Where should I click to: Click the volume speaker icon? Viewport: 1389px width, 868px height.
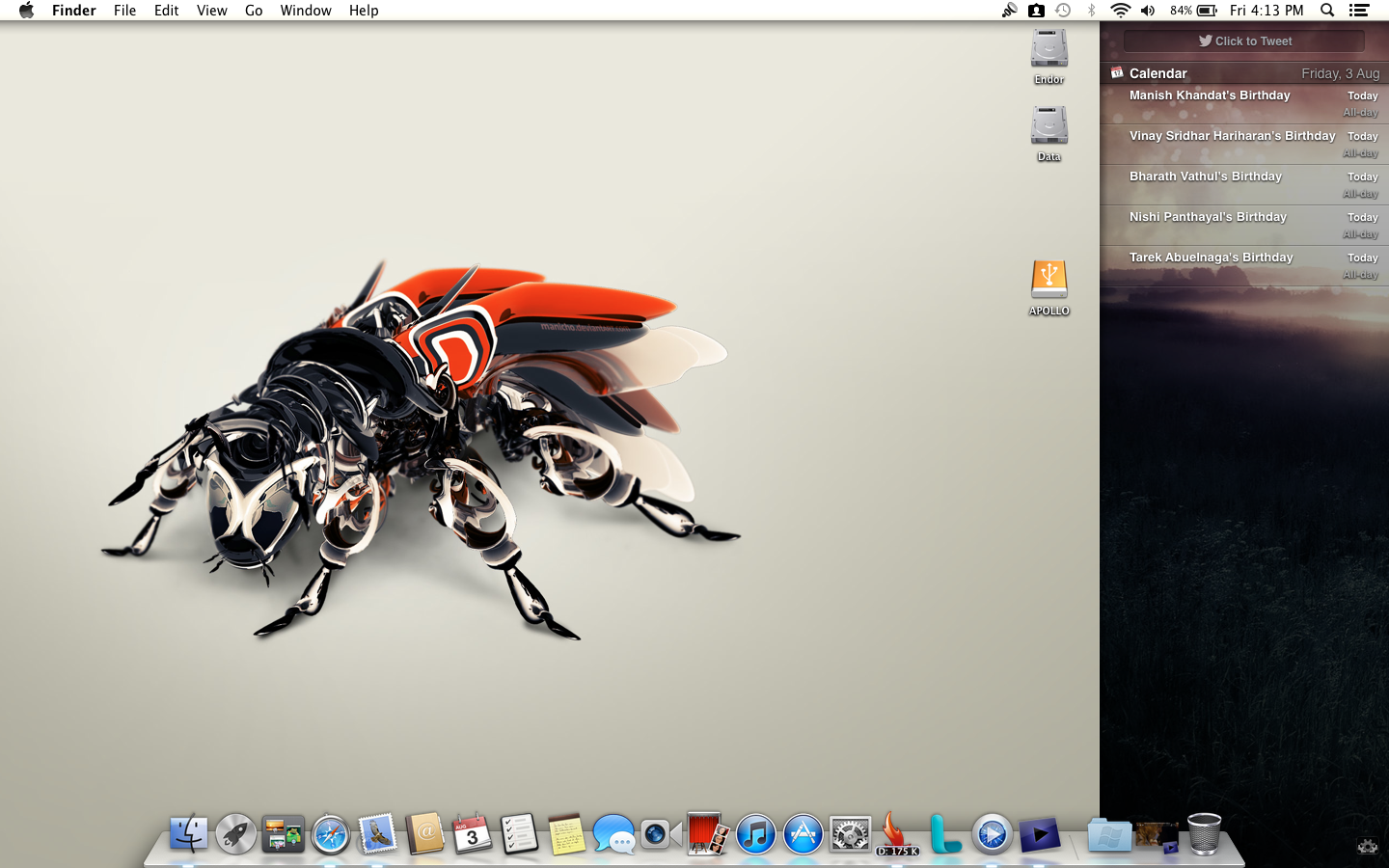1148,11
